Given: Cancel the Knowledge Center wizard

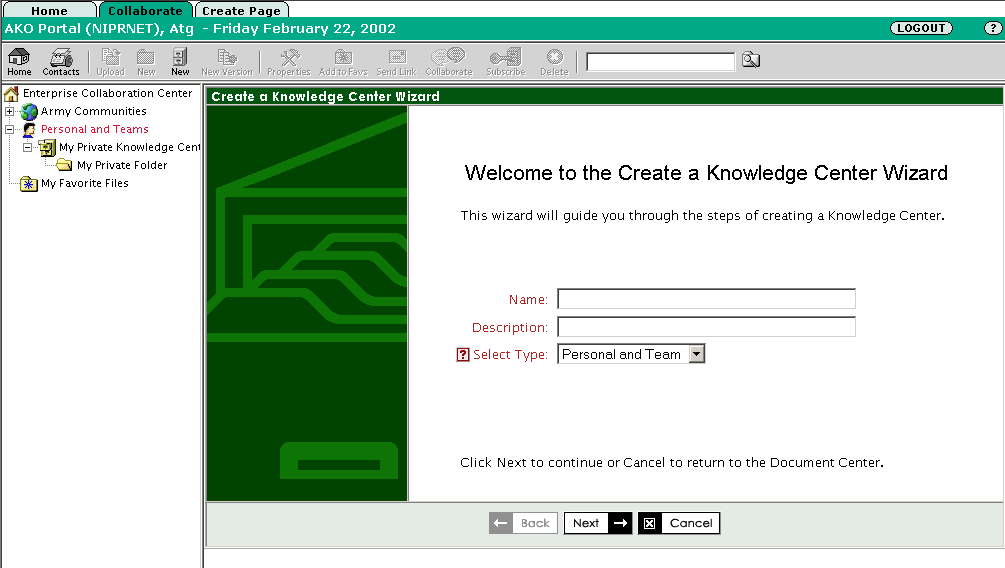Looking at the screenshot, I should click(x=679, y=523).
